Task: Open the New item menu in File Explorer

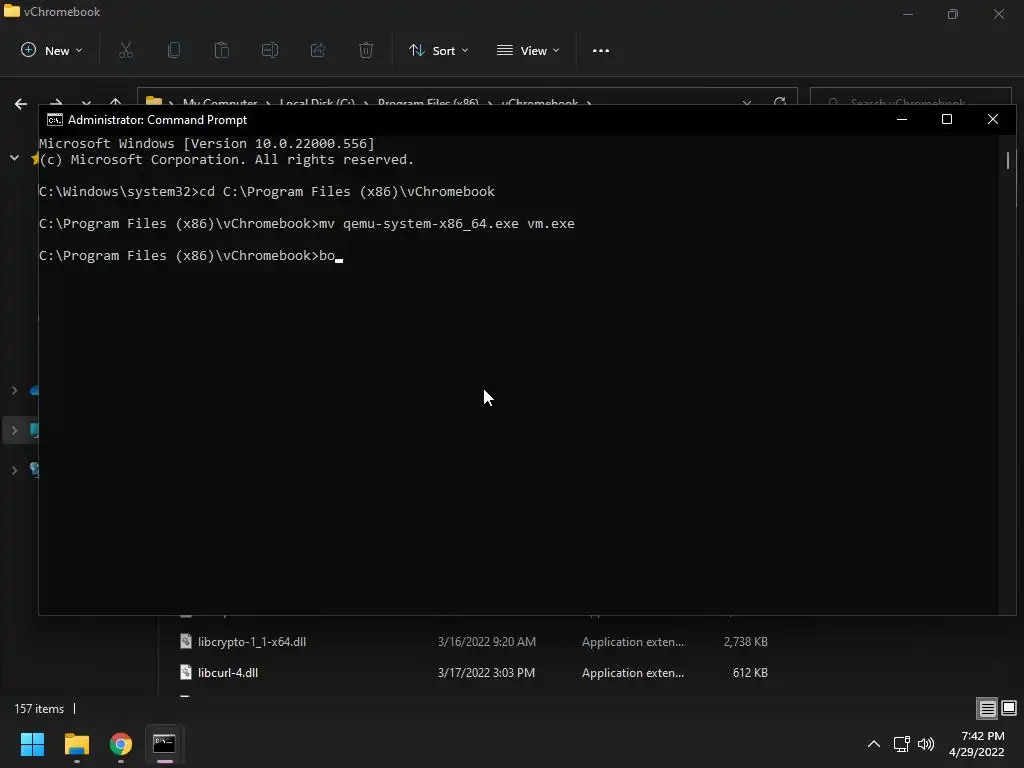Action: point(52,50)
